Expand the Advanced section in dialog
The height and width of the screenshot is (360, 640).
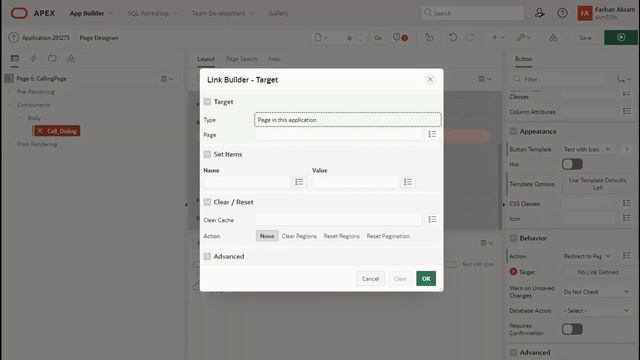pyautogui.click(x=207, y=256)
